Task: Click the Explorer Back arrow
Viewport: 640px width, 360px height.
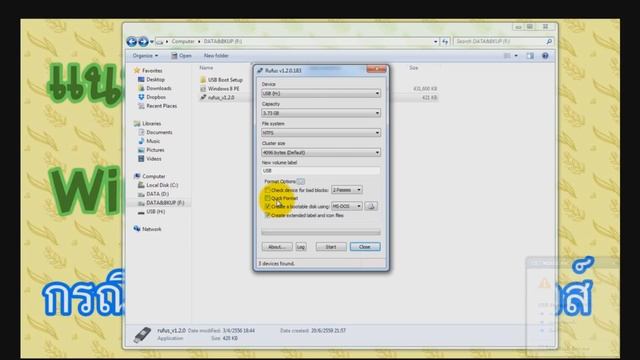Action: point(131,41)
